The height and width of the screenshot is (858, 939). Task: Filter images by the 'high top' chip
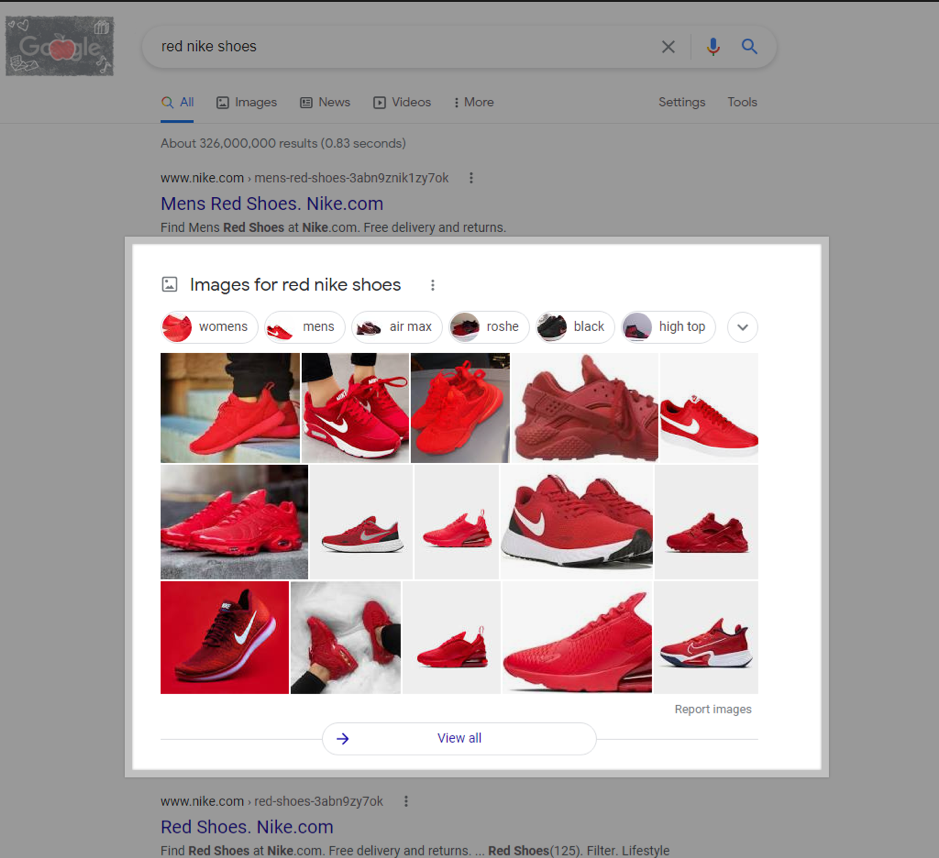pyautogui.click(x=668, y=327)
